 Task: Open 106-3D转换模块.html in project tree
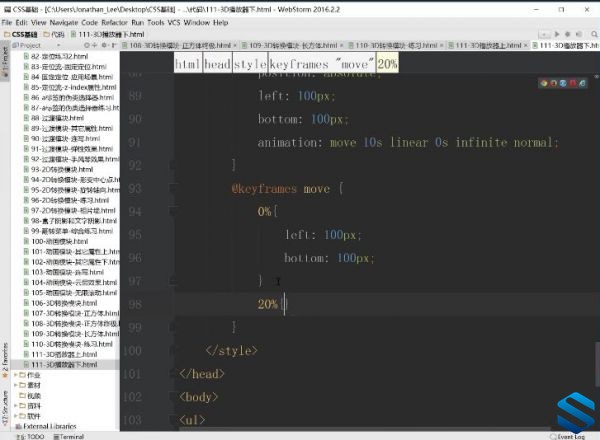(x=60, y=303)
